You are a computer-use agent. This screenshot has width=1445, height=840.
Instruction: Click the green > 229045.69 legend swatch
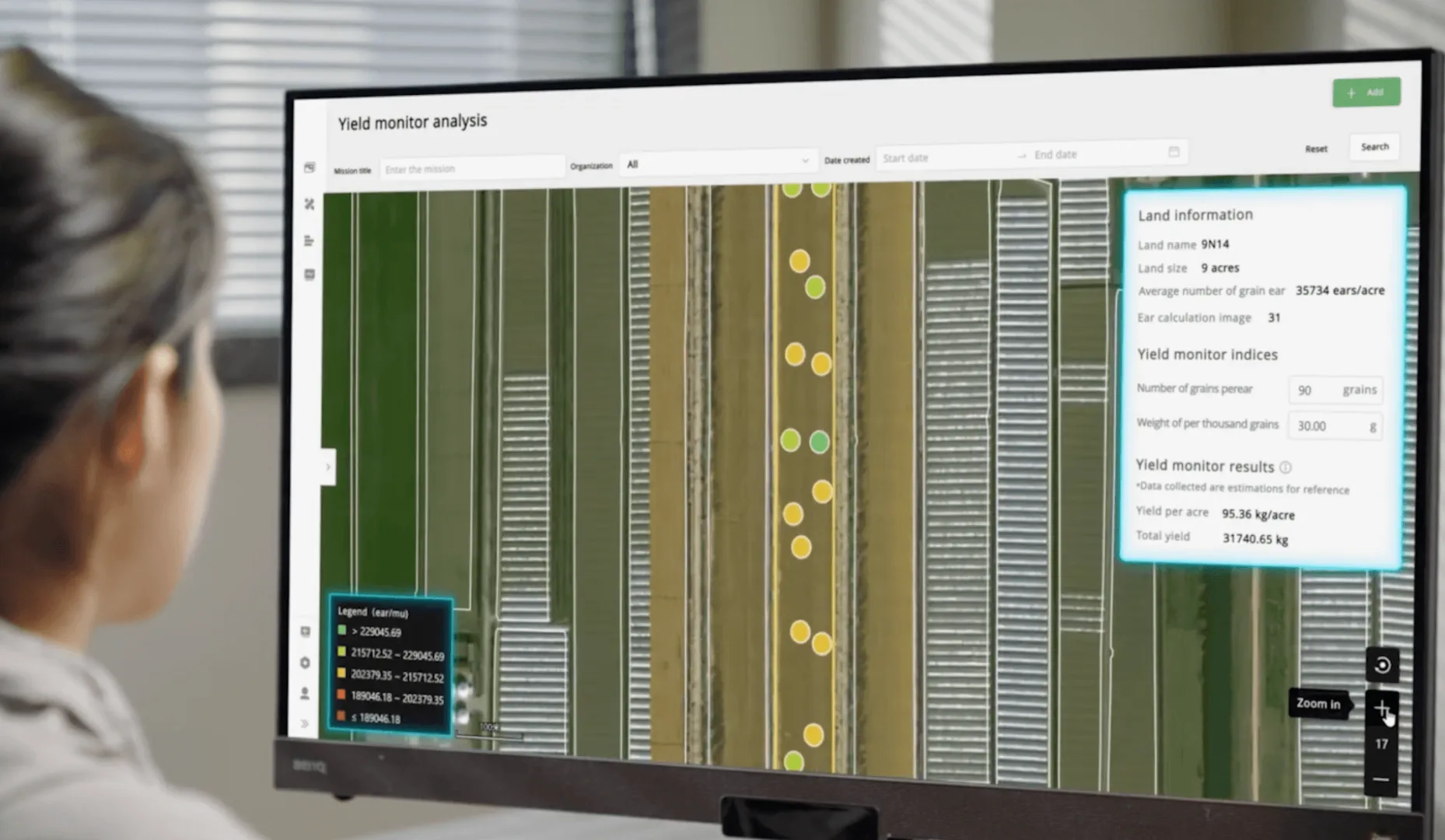pos(341,630)
